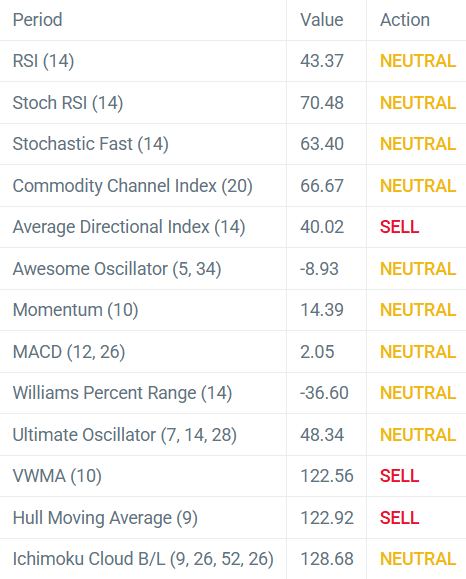This screenshot has width=466, height=579.
Task: Click SELL action for Hull Moving Average
Action: click(400, 518)
